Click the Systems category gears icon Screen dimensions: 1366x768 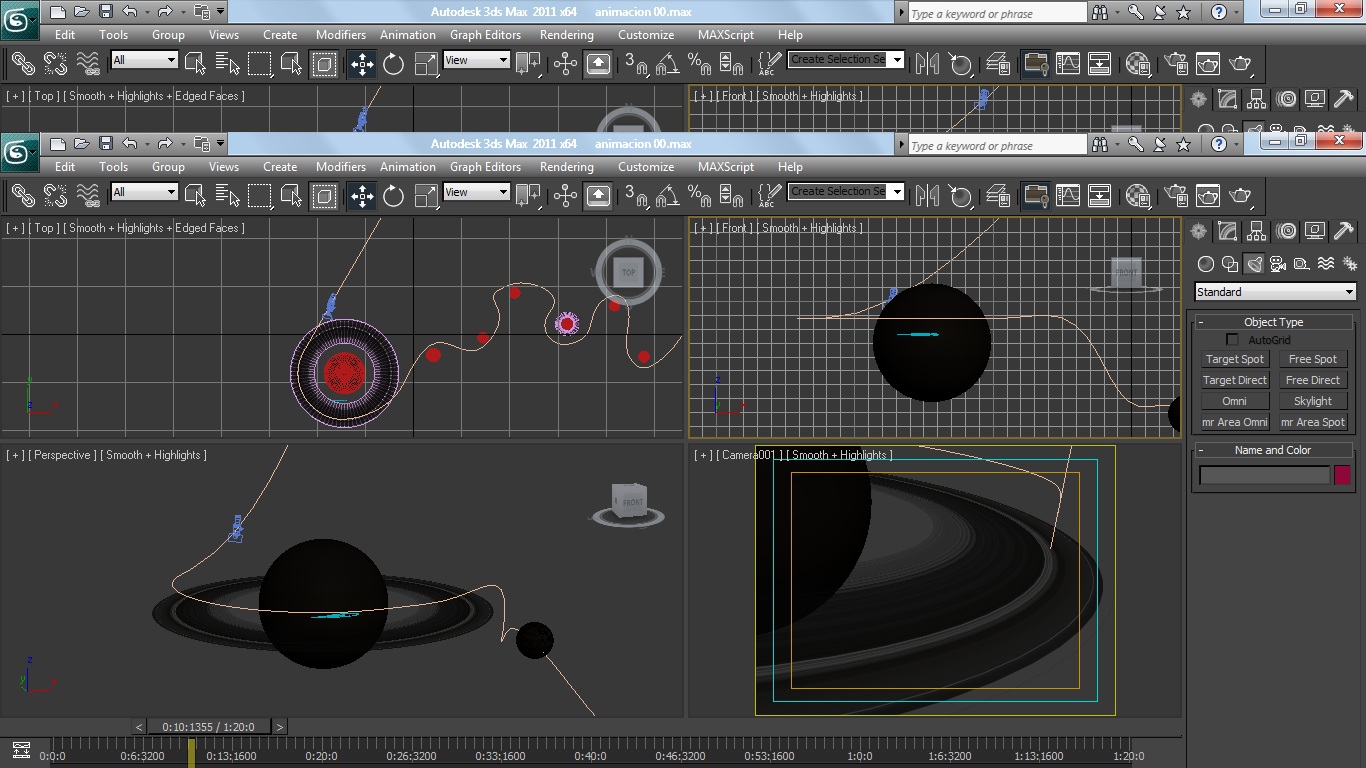pyautogui.click(x=1349, y=264)
